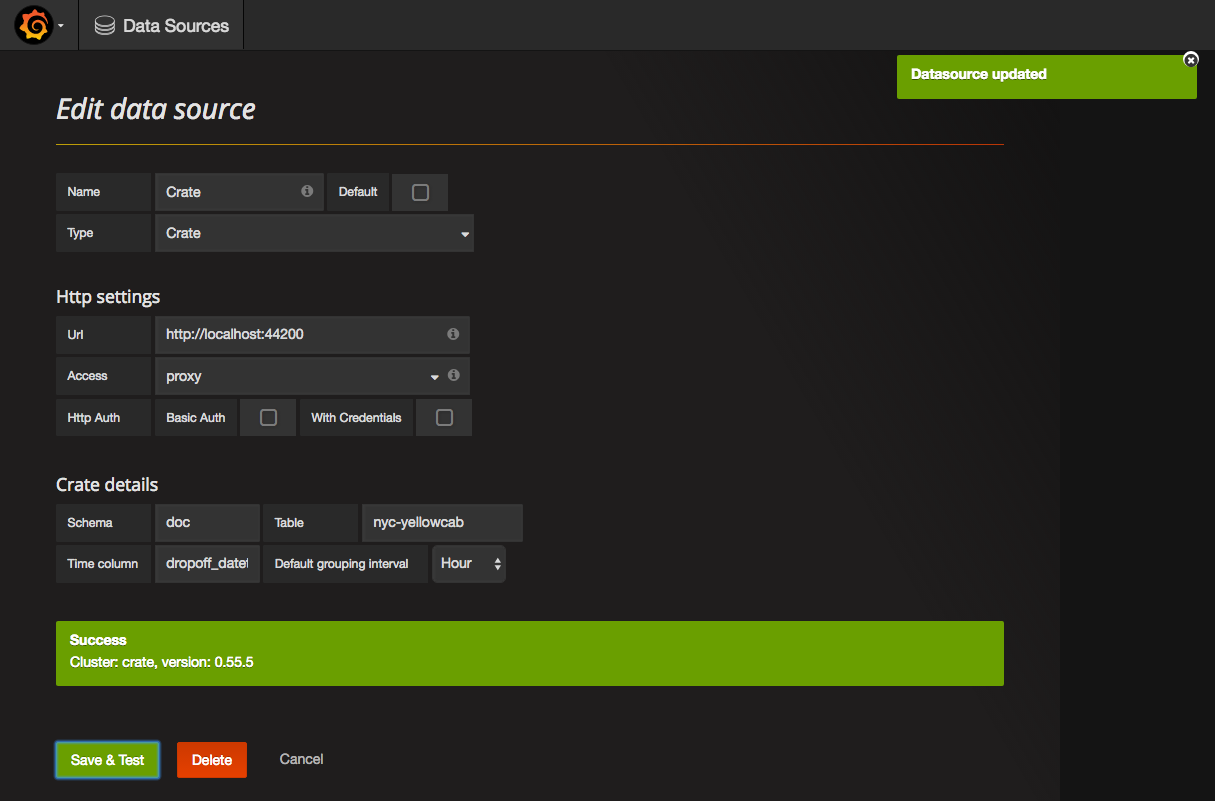Click the Datasource updated notification text
1215x801 pixels.
point(979,74)
